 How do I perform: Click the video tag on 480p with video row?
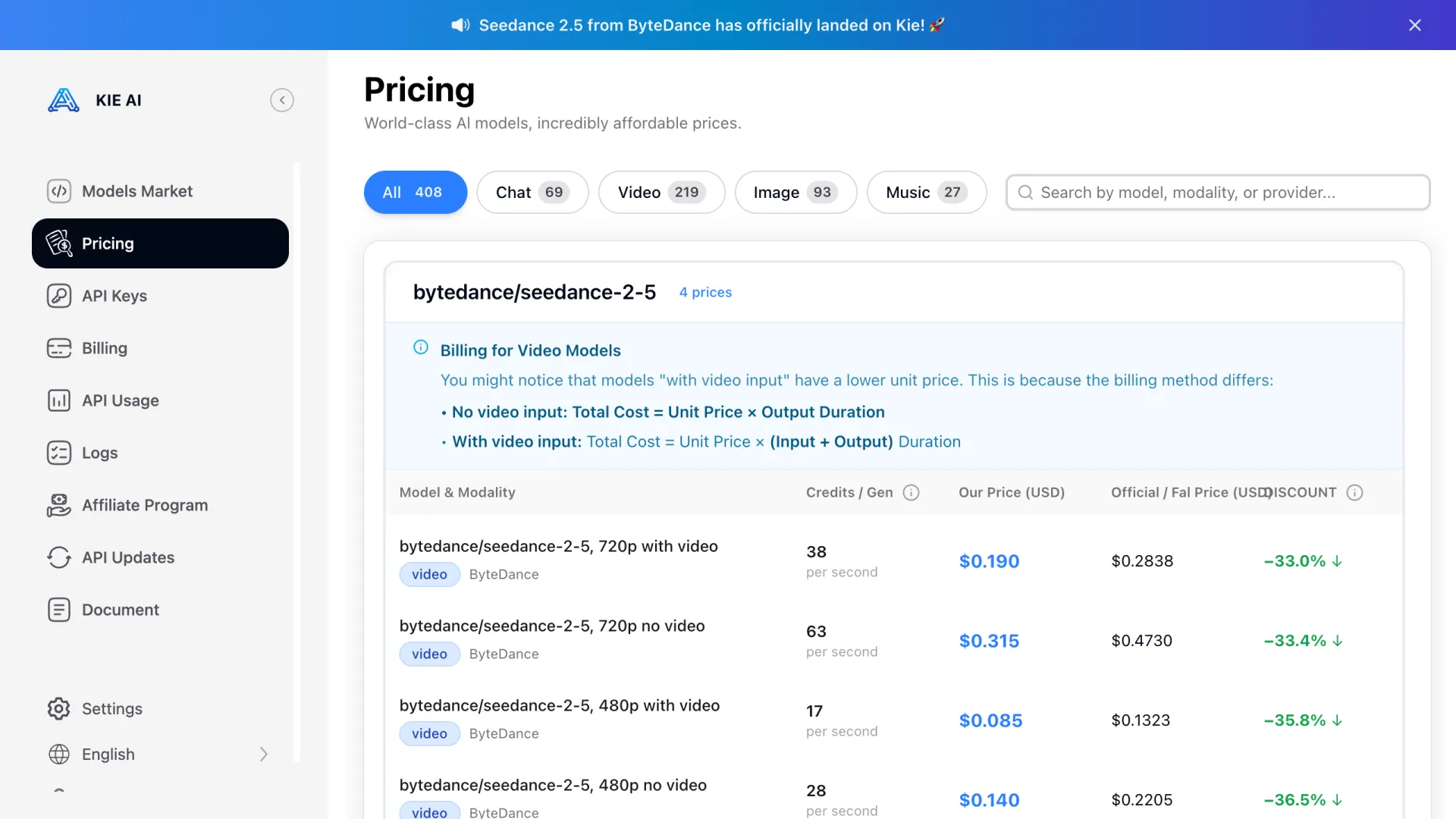tap(430, 734)
